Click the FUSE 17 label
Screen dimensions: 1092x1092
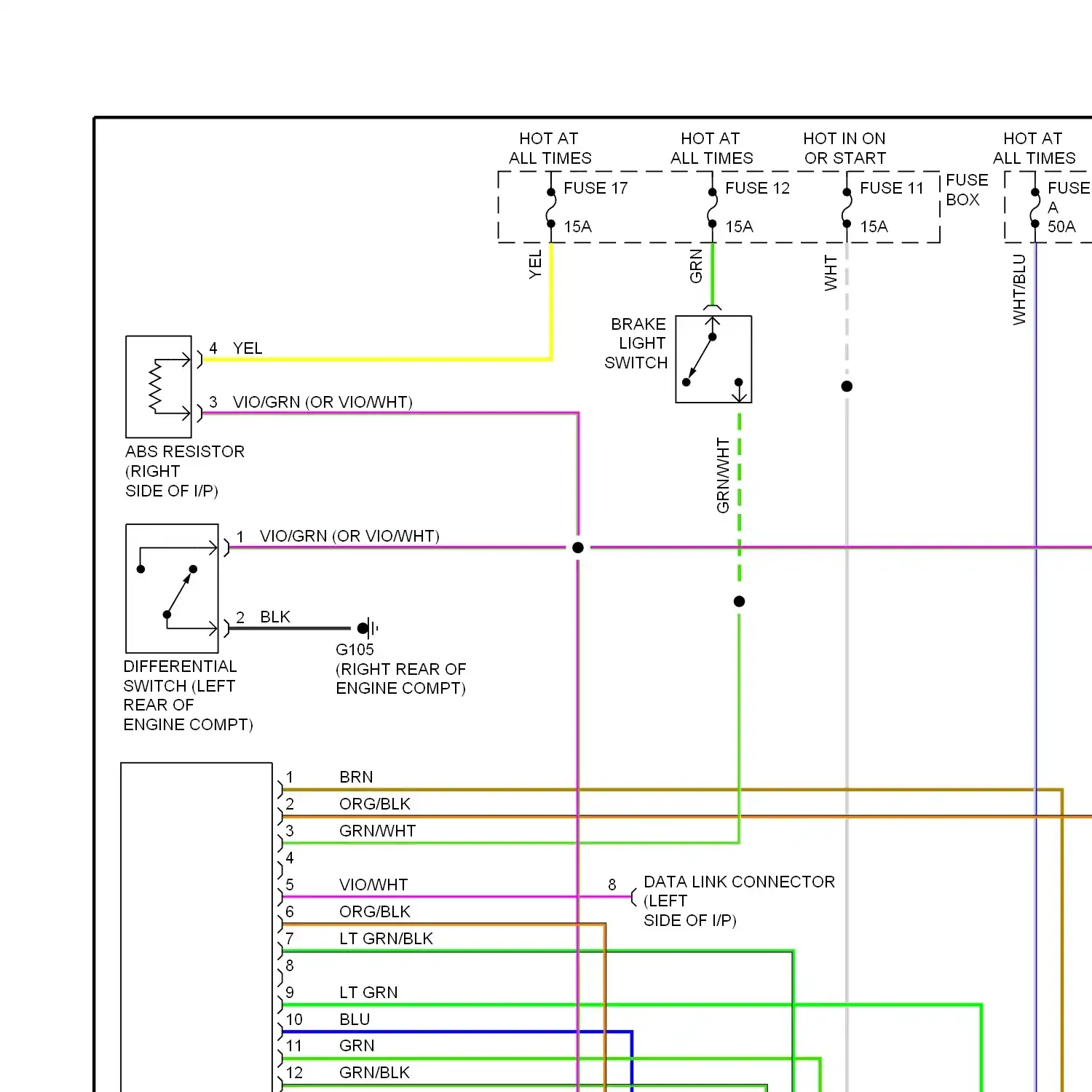click(596, 188)
